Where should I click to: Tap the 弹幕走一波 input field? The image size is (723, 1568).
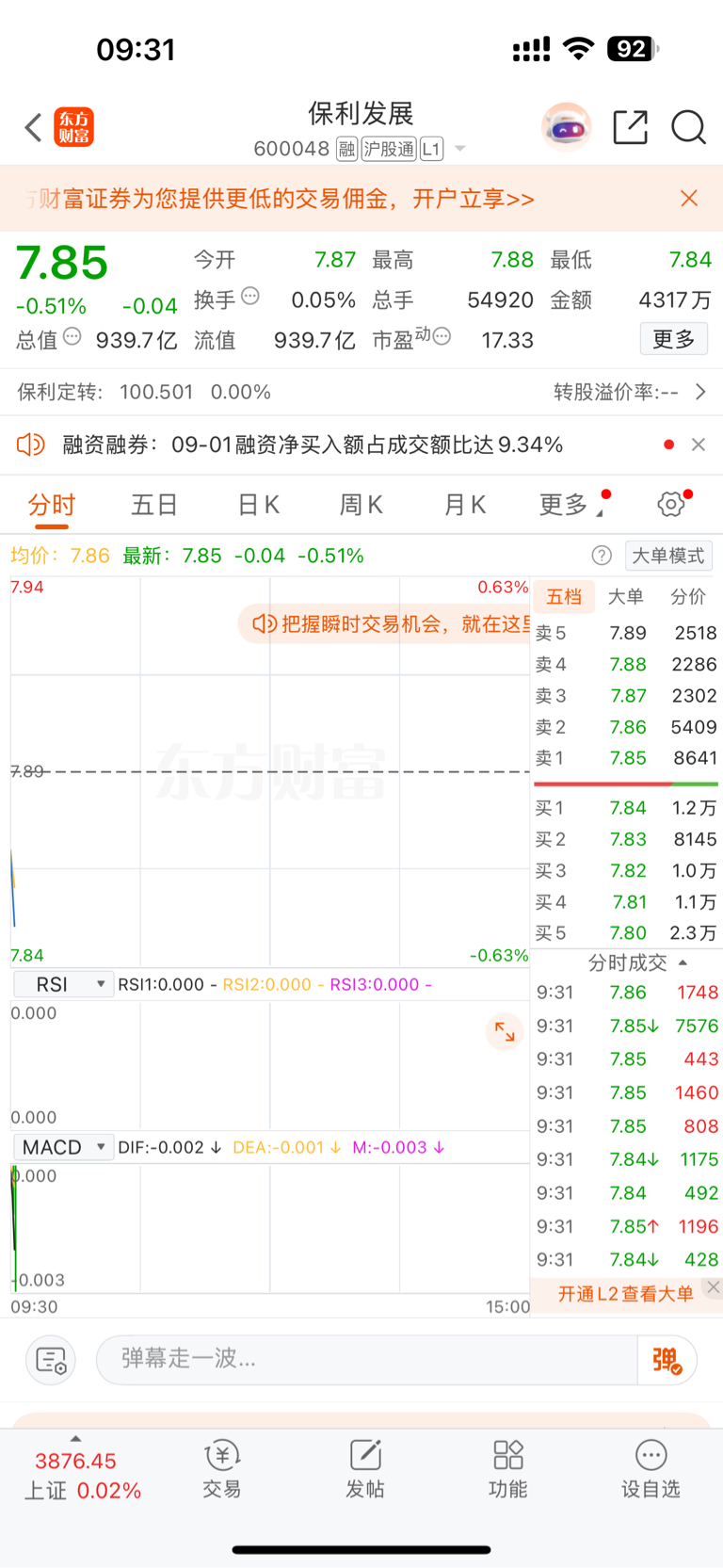point(367,1359)
